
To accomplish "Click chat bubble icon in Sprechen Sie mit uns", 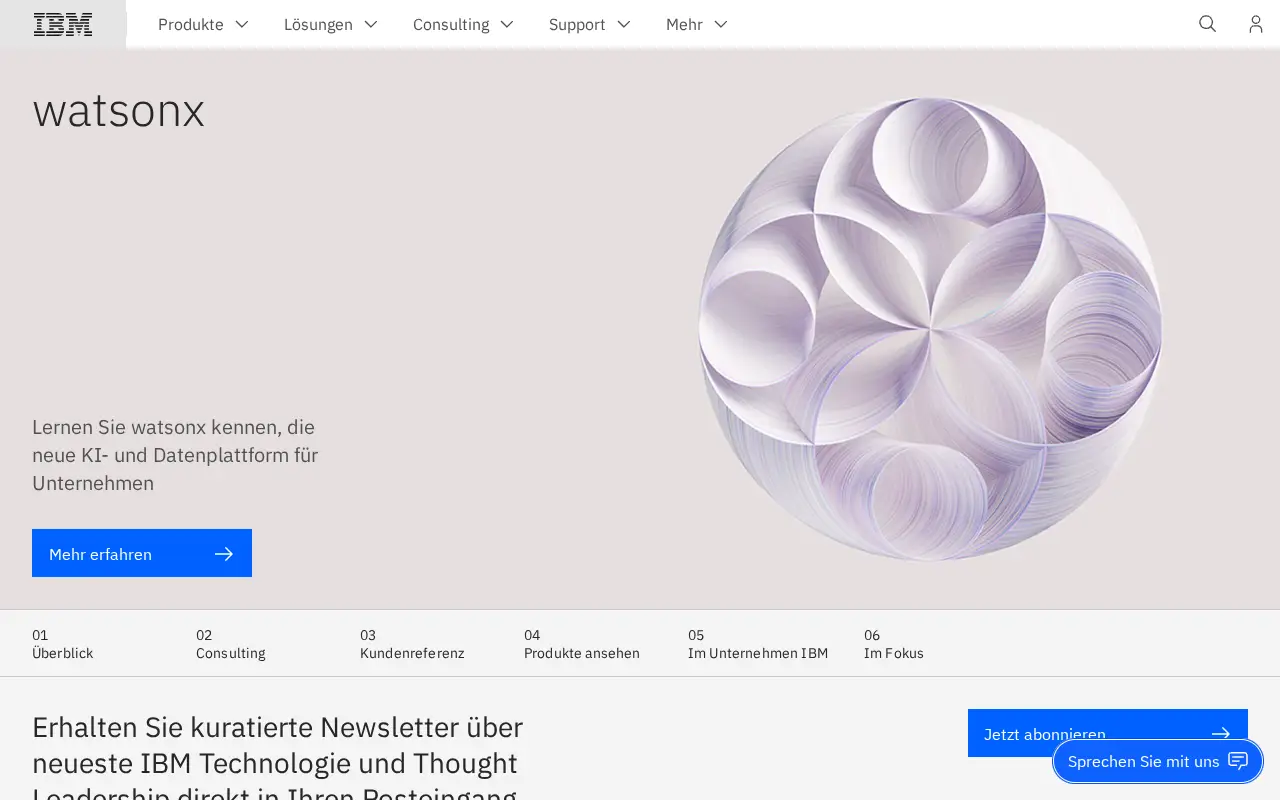I will pyautogui.click(x=1238, y=761).
